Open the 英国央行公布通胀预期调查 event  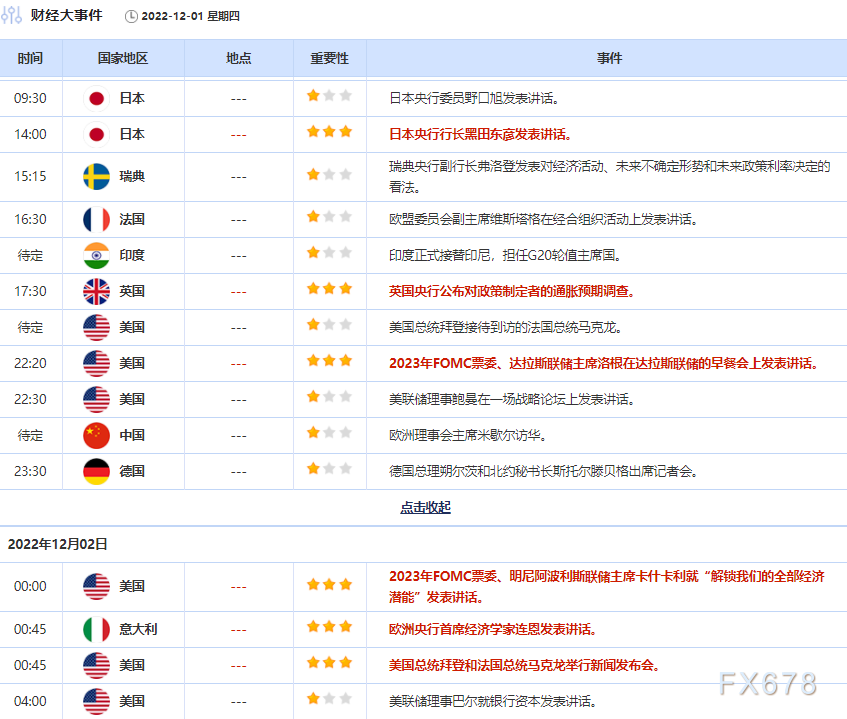click(511, 291)
